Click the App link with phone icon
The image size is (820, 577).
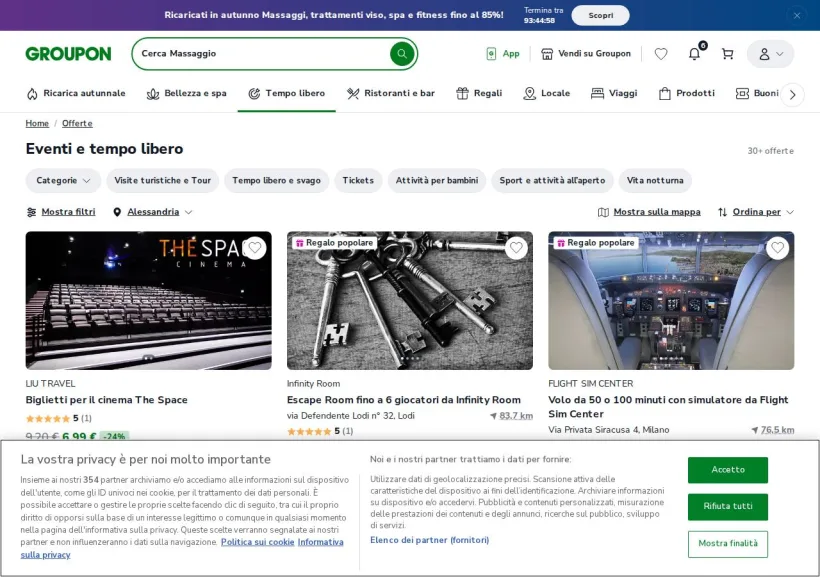point(503,53)
